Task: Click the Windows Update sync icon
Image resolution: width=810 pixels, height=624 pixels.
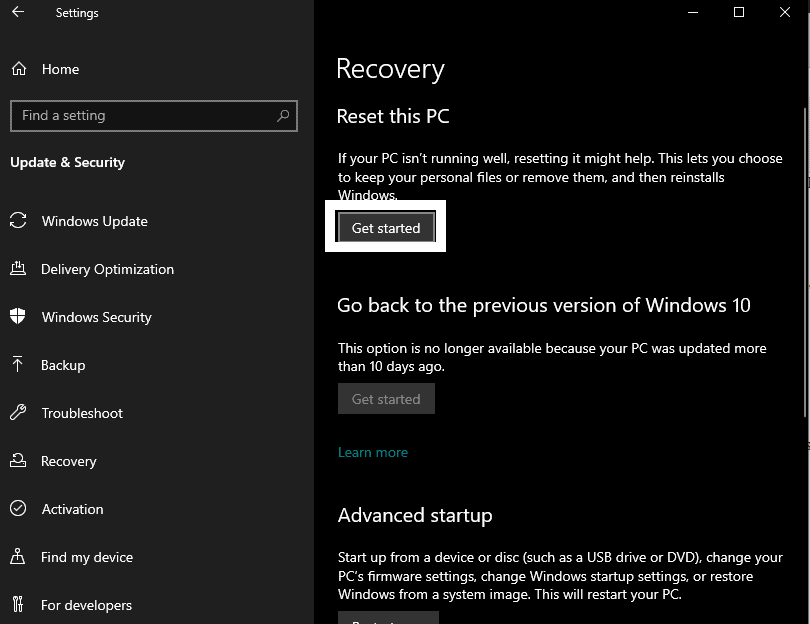Action: tap(18, 221)
